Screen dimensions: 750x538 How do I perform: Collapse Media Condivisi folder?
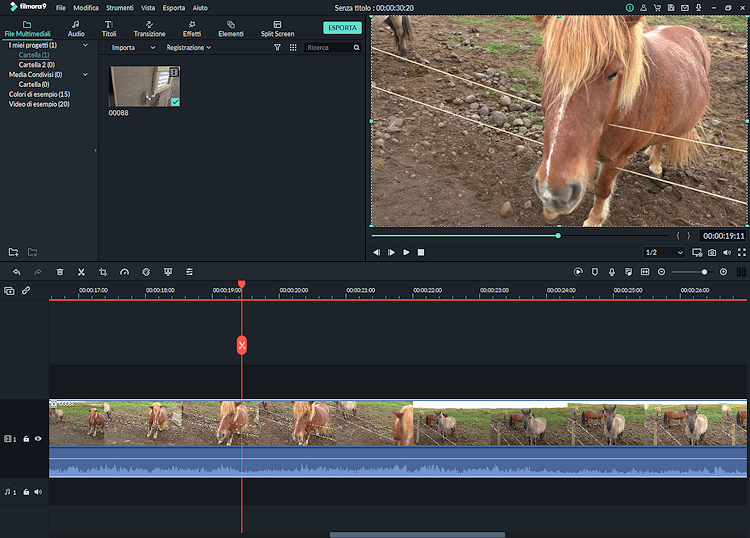(x=85, y=75)
